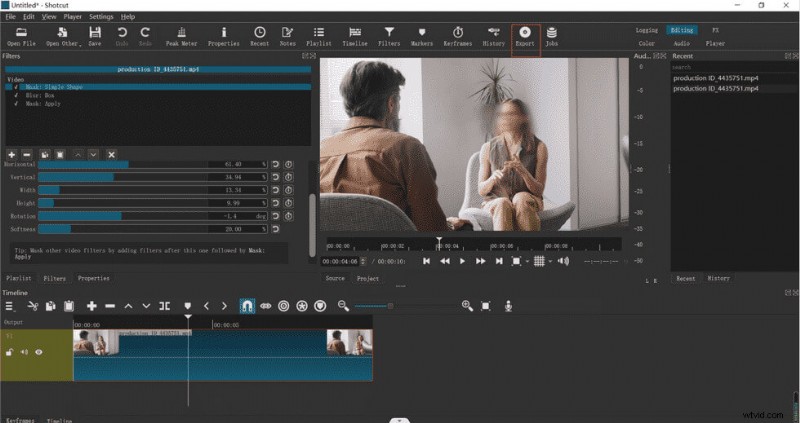Open the zoom fit dropdown arrow in player
800x423 pixels.
point(527,261)
